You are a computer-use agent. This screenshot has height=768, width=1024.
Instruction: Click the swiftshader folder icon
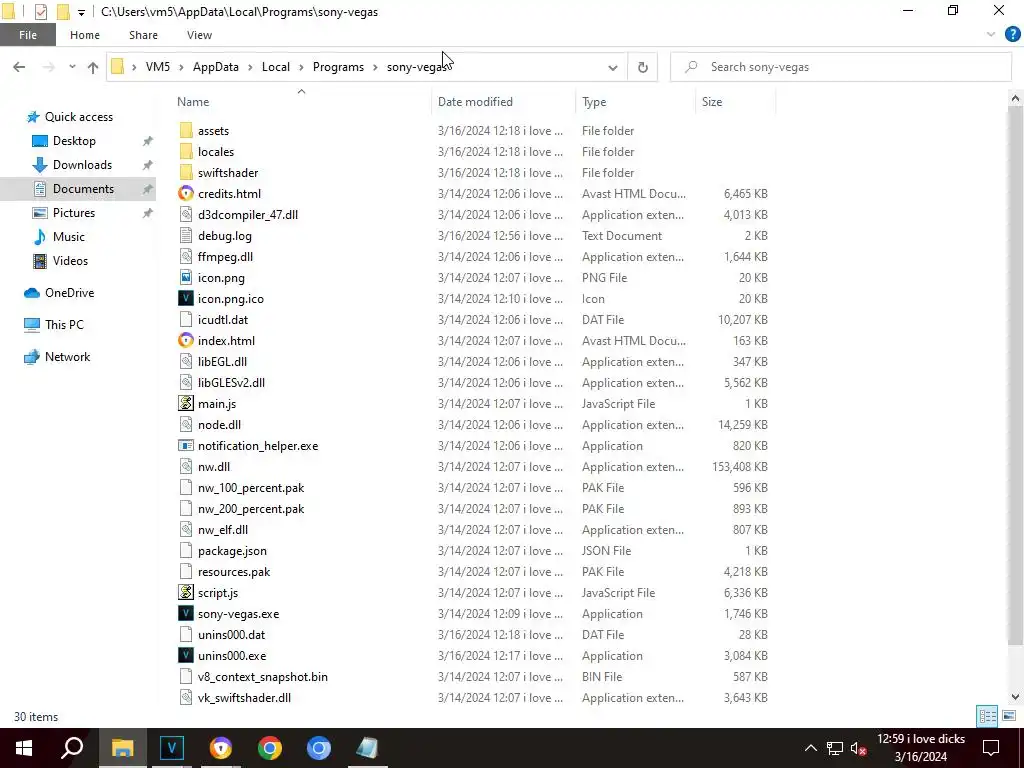click(186, 172)
